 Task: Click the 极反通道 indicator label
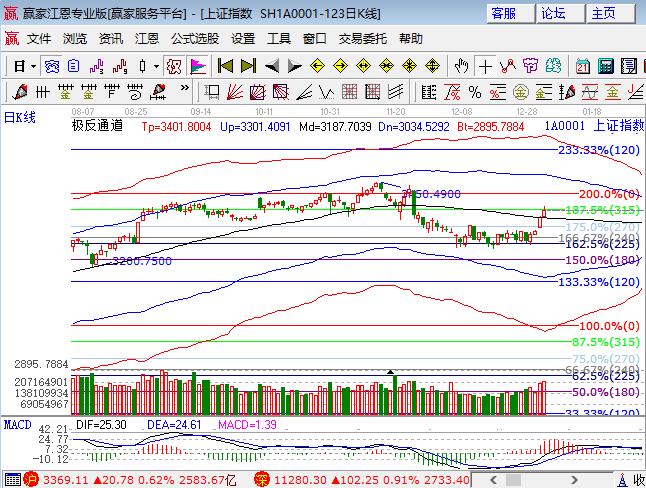pyautogui.click(x=97, y=126)
